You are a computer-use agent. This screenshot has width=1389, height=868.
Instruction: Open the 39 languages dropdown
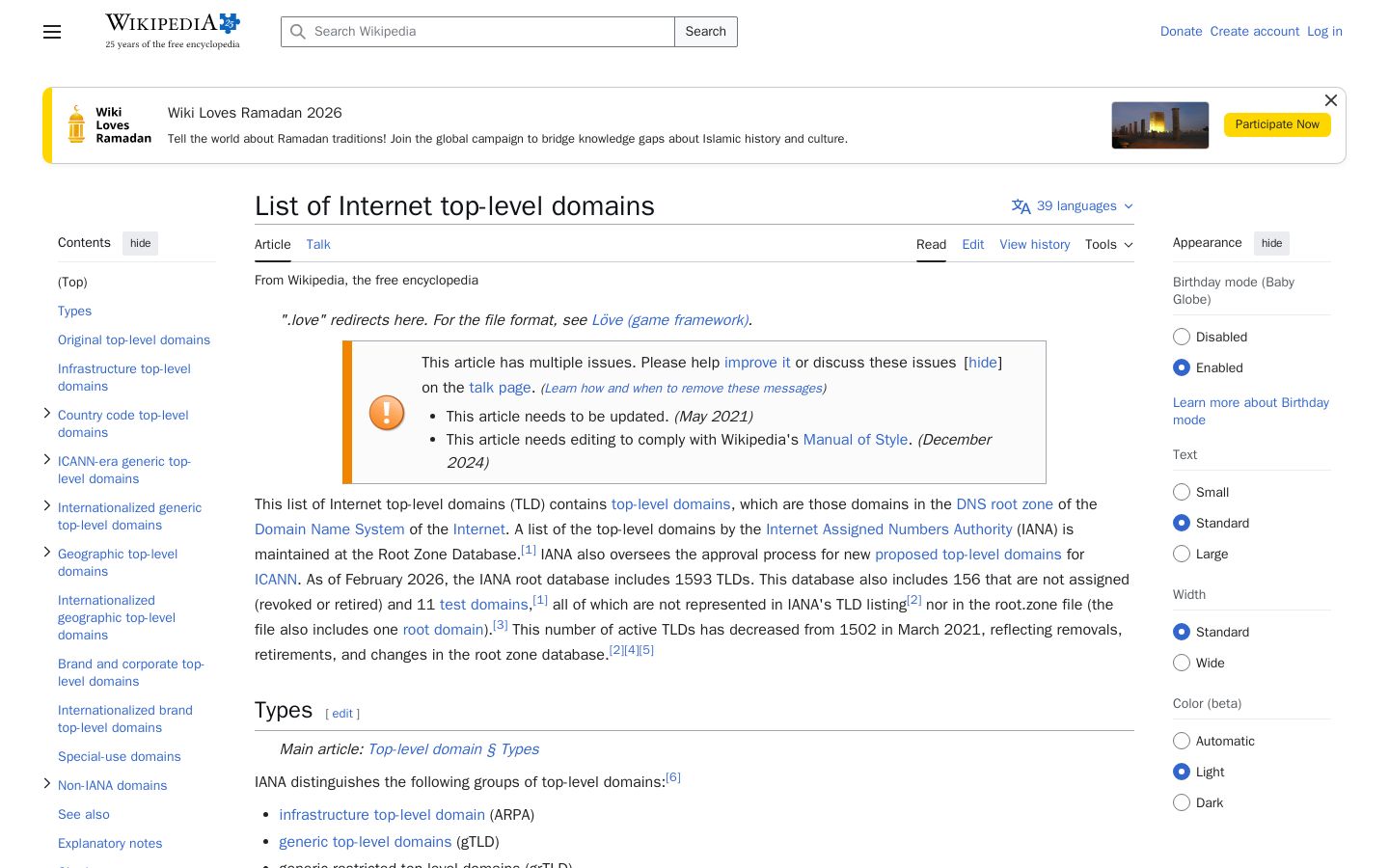1073,206
